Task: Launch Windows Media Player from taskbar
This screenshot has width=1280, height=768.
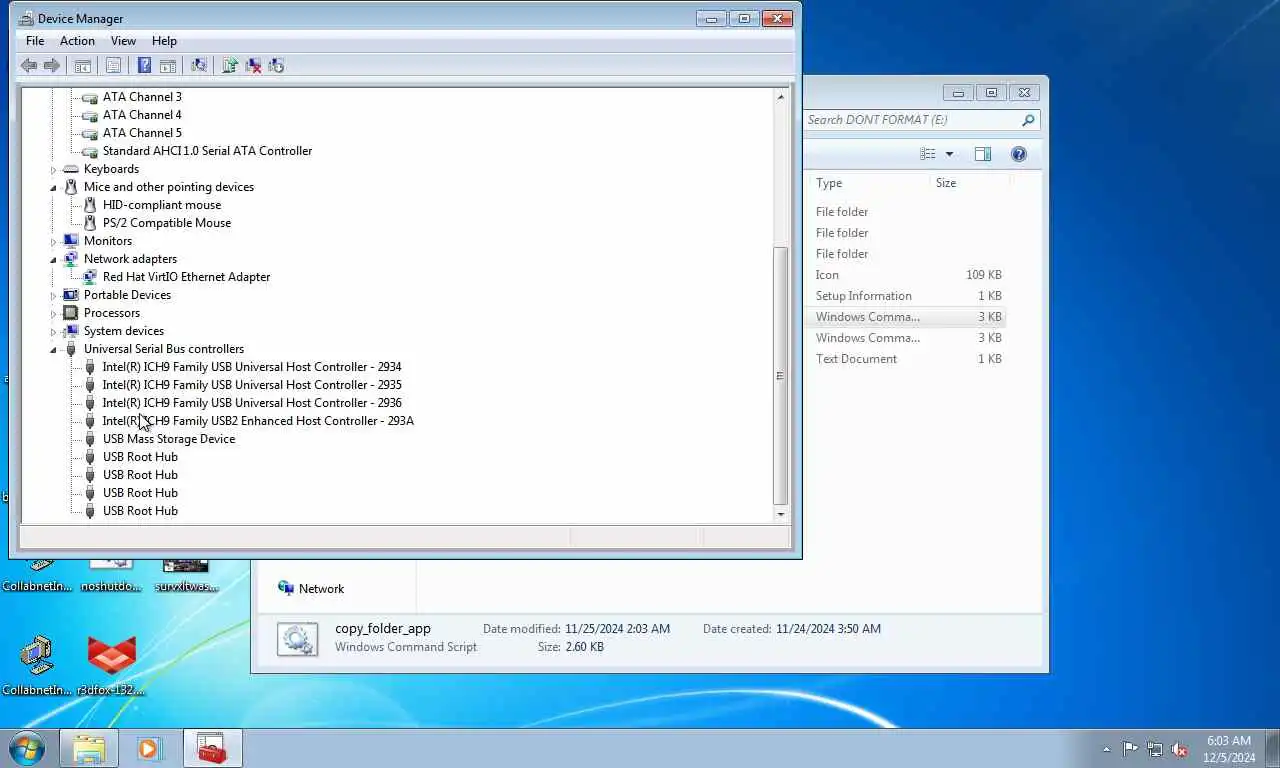Action: click(149, 748)
